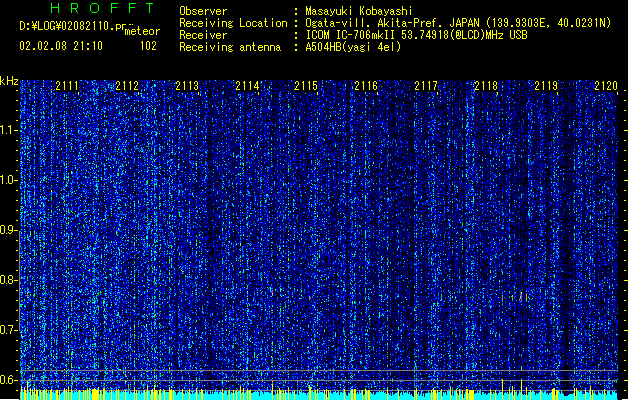This screenshot has width=629, height=400.
Task: Click the 2119 time marker
Action: [x=546, y=86]
